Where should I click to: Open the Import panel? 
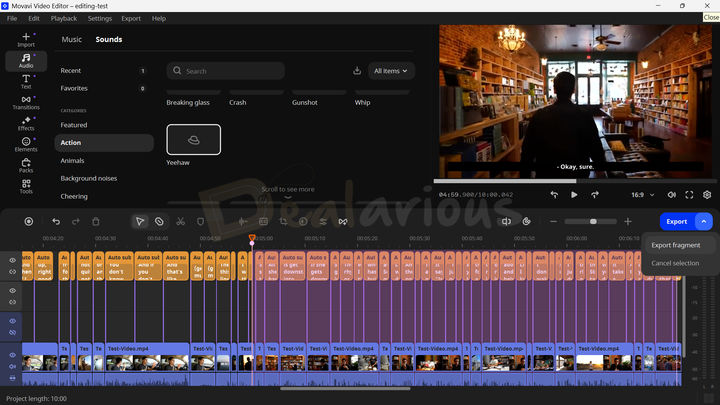(26, 39)
